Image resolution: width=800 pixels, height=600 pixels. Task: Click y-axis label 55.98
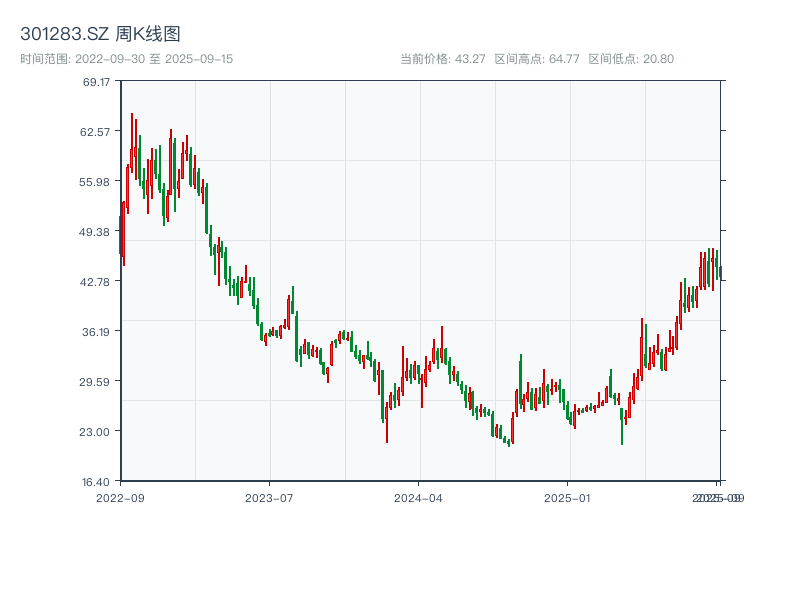(x=94, y=182)
